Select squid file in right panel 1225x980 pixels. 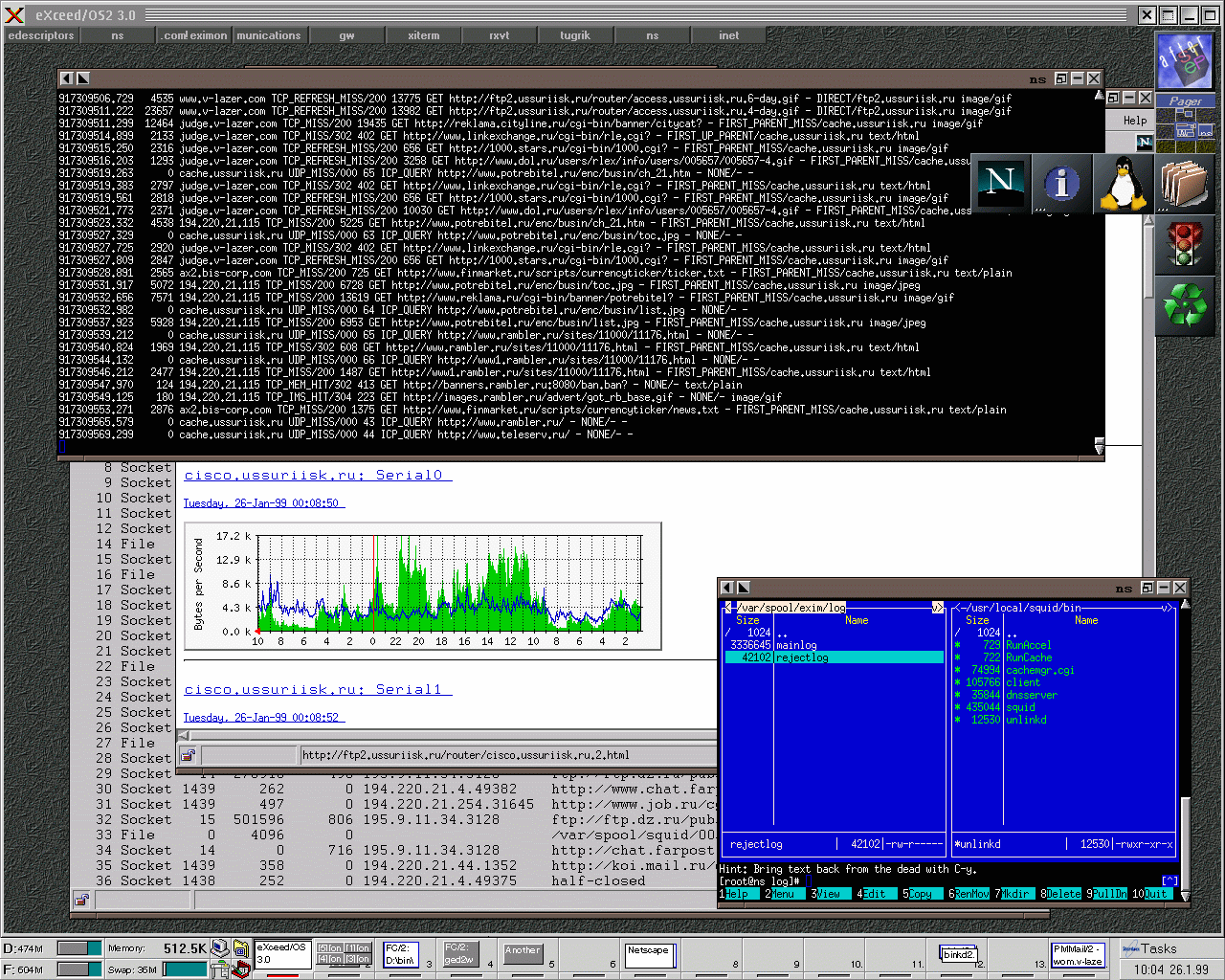tap(1062, 707)
